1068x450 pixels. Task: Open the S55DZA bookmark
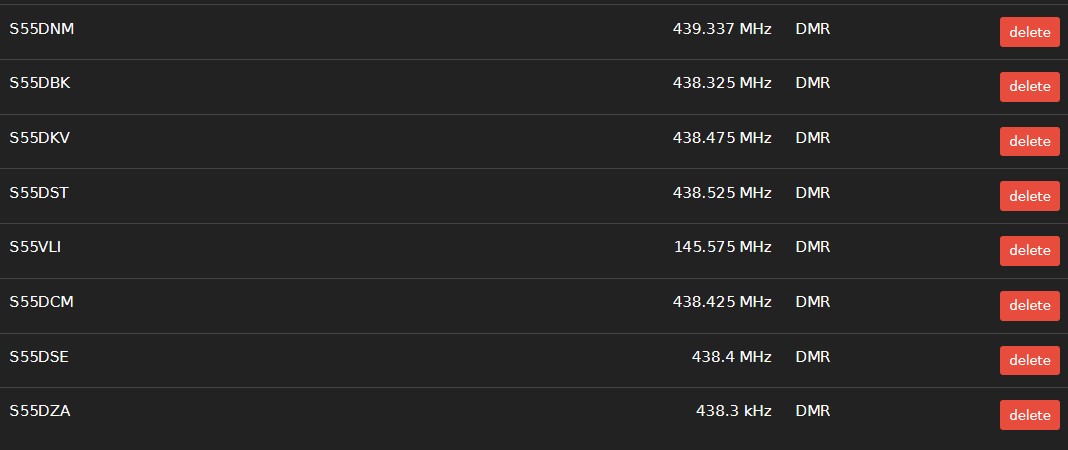coord(40,411)
